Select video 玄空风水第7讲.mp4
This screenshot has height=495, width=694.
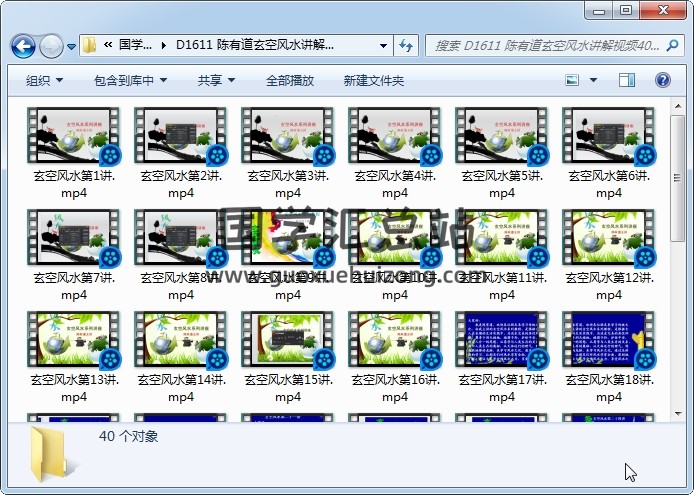[x=74, y=255]
